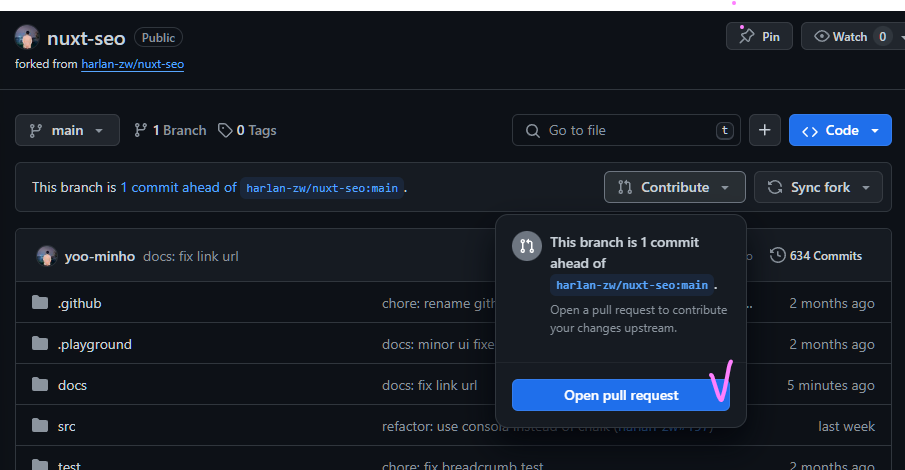905x470 pixels.
Task: Open 'chore: rename gith' commit message for .github
Action: pos(439,303)
